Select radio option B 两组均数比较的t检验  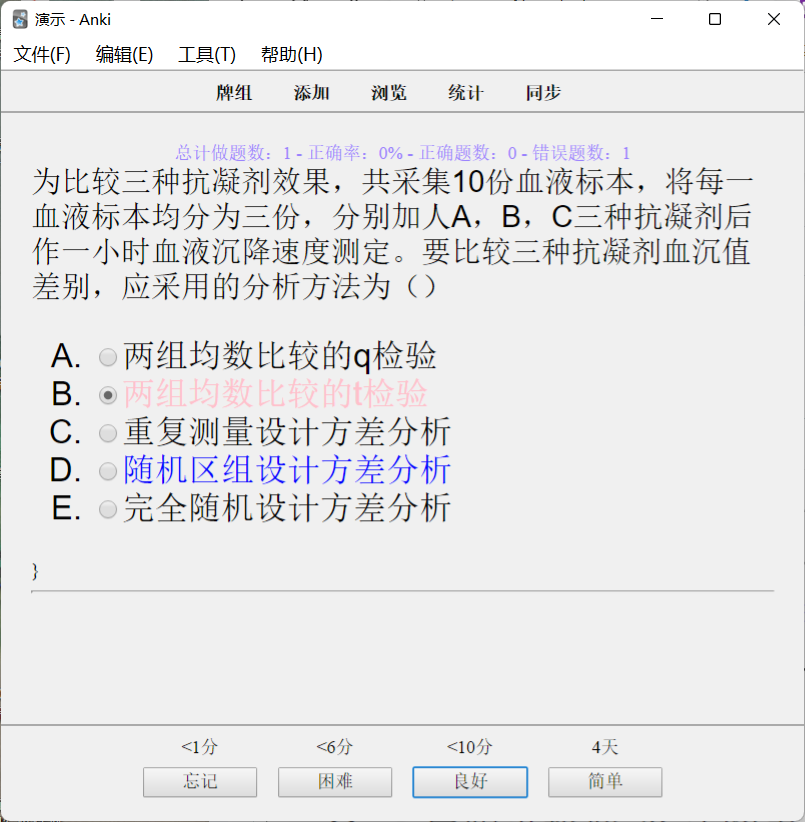[x=108, y=395]
